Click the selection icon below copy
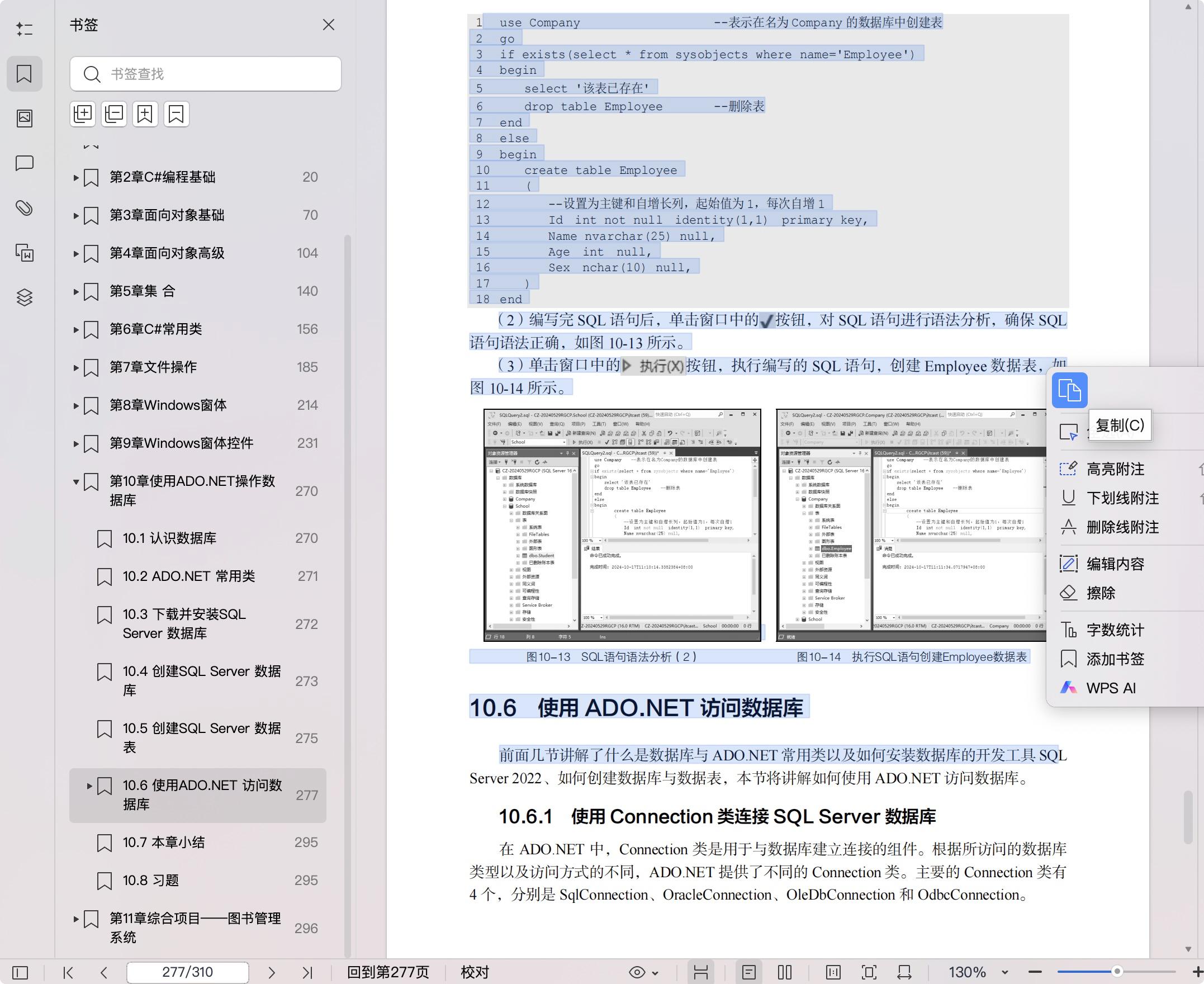The image size is (1204, 984). (x=1069, y=432)
